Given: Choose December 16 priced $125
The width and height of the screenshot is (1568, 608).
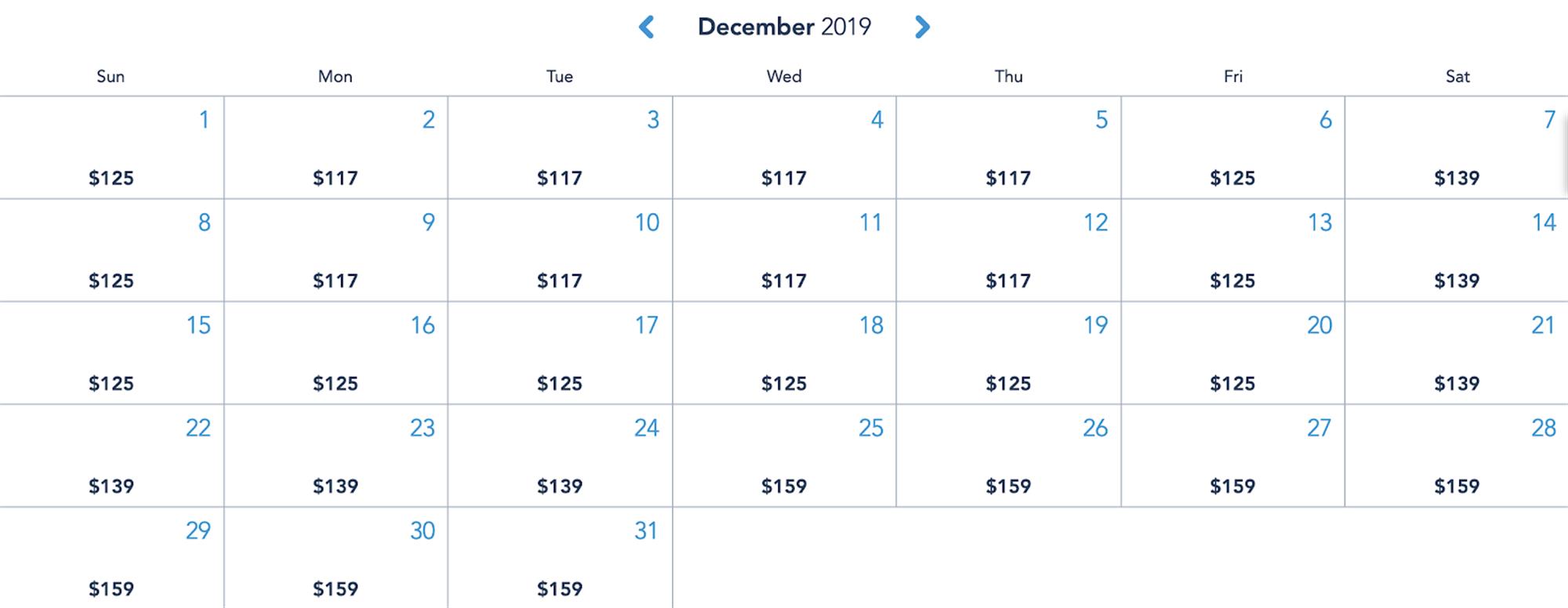Looking at the screenshot, I should click(x=336, y=353).
